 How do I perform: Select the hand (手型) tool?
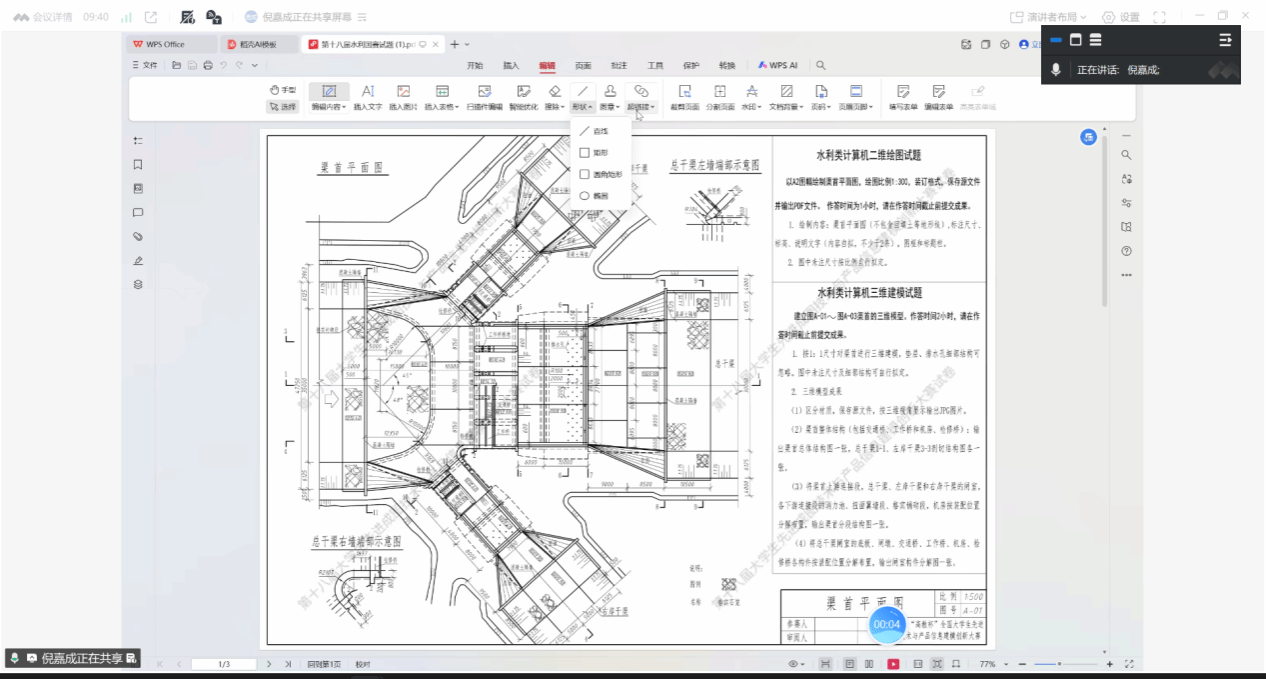283,90
